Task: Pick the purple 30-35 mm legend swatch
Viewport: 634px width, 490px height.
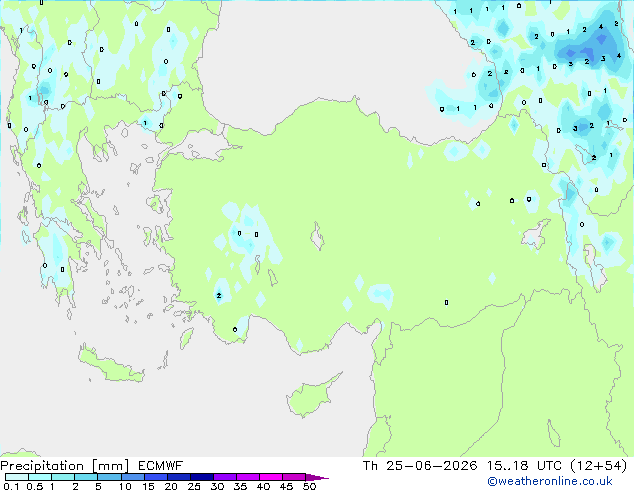Action: coord(225,477)
